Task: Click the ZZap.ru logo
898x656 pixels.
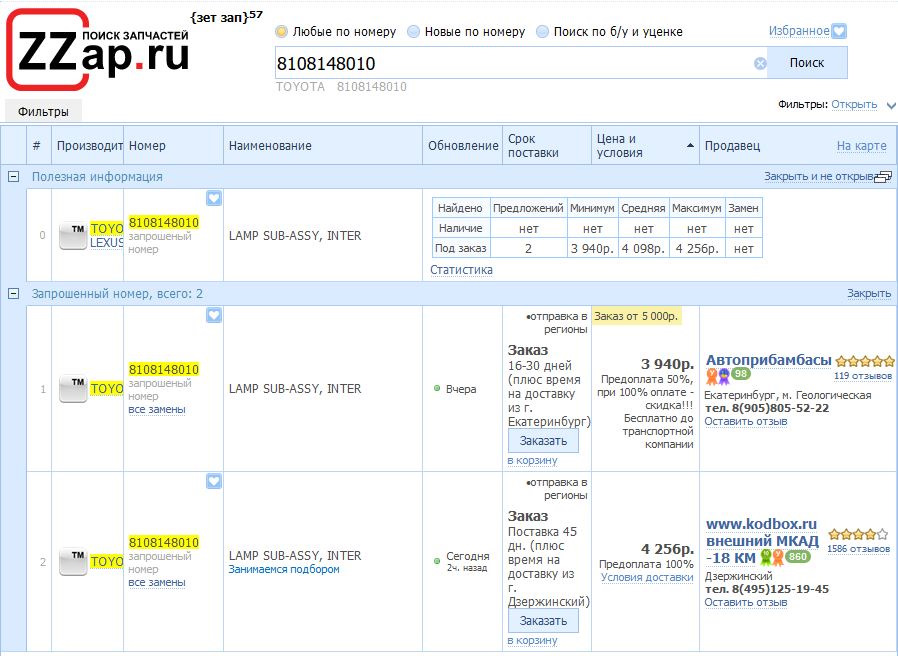Action: pos(97,50)
